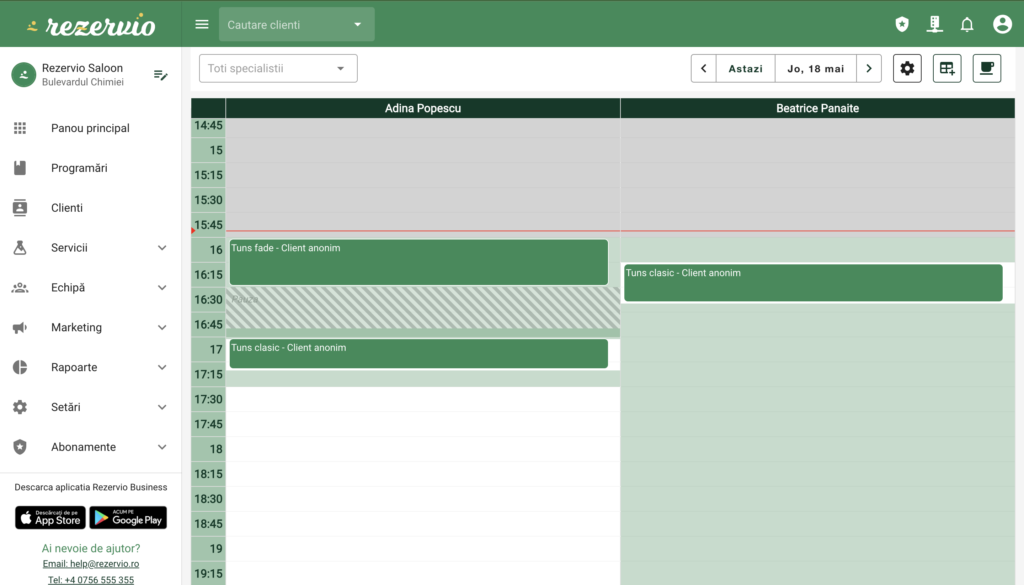Open calendar settings gear icon
The height and width of the screenshot is (585, 1024).
[x=907, y=68]
